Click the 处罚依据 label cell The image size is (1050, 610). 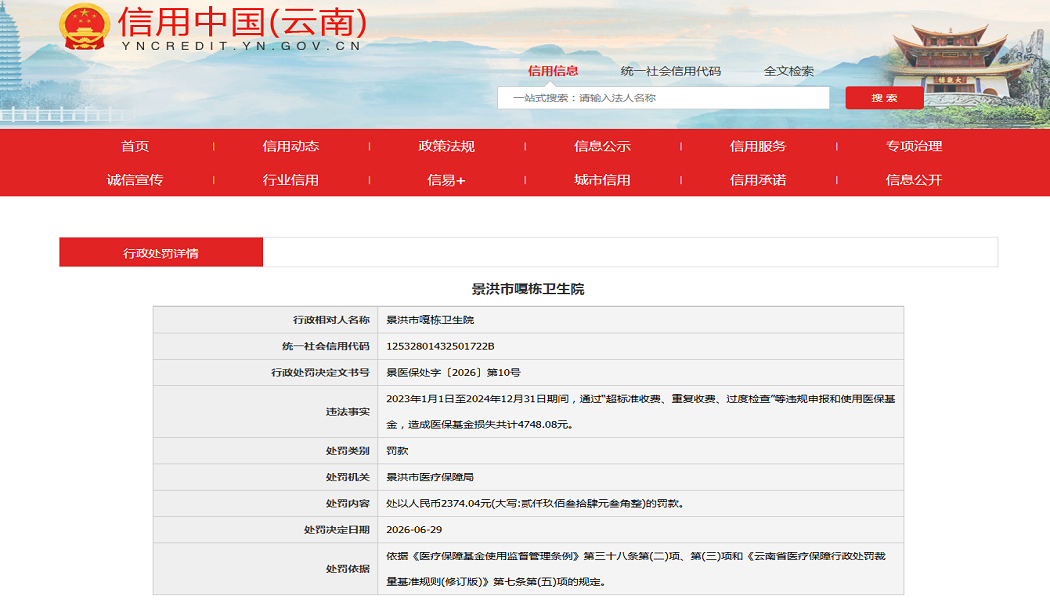(266, 568)
